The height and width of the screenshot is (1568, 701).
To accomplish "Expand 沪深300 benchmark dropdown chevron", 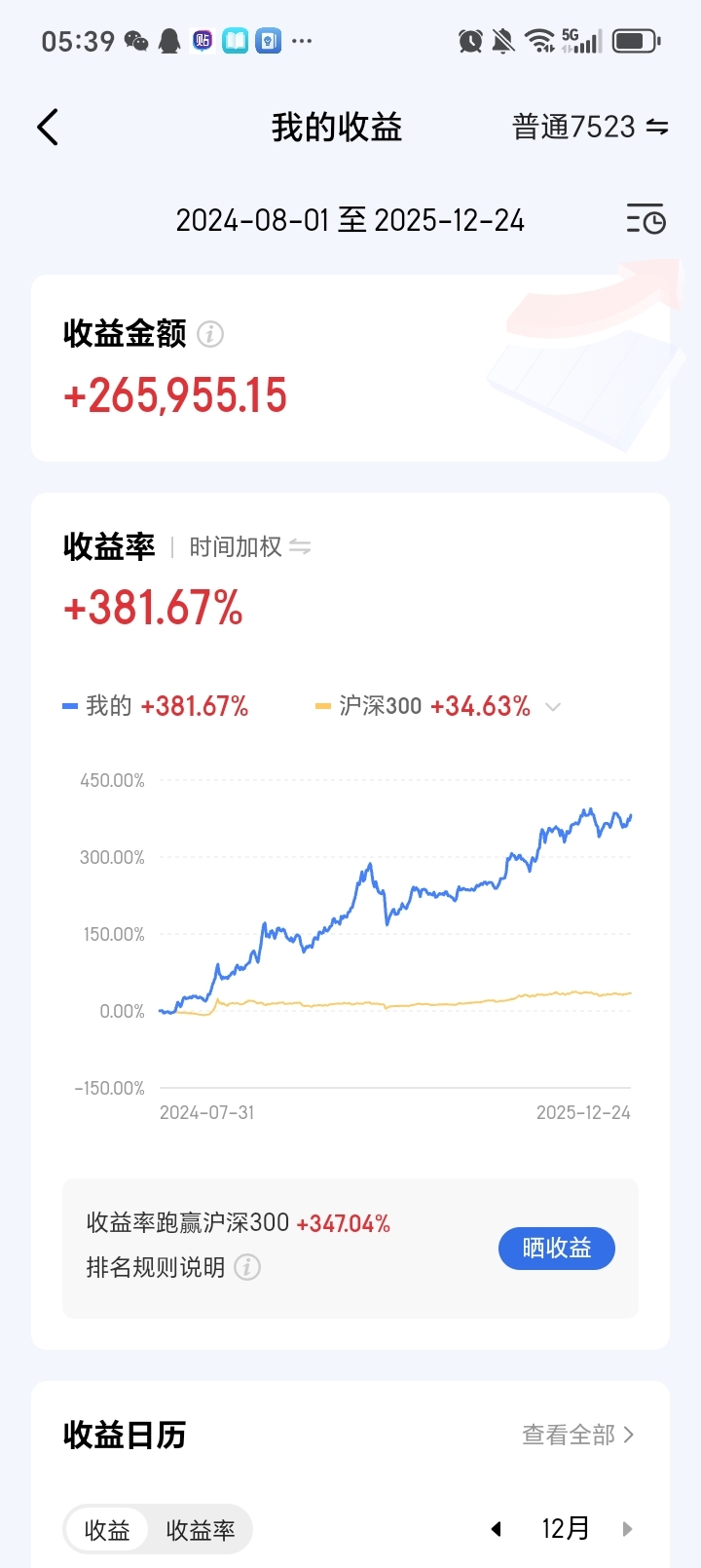I will pos(553,707).
